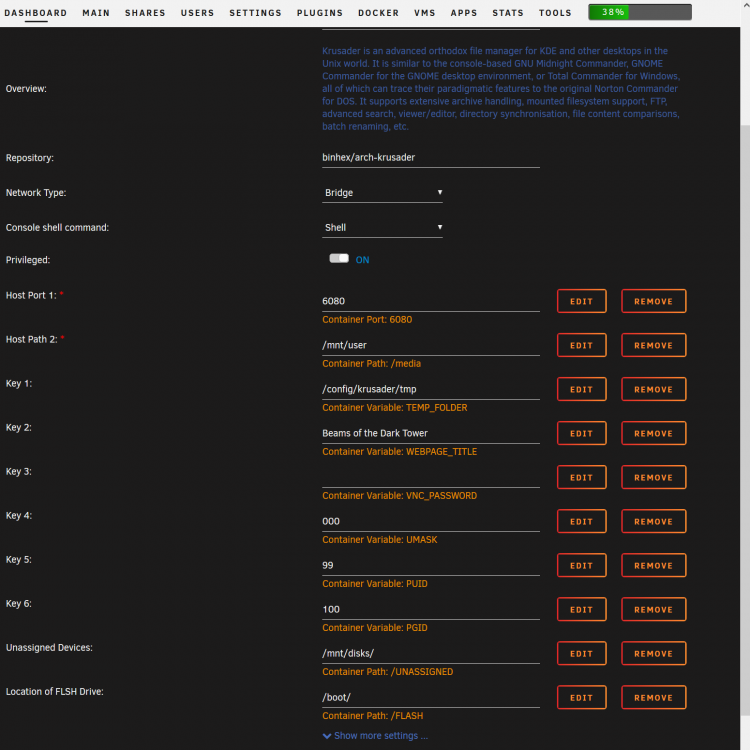Viewport: 750px width, 750px height.
Task: Switch to the Users tab
Action: 197,13
